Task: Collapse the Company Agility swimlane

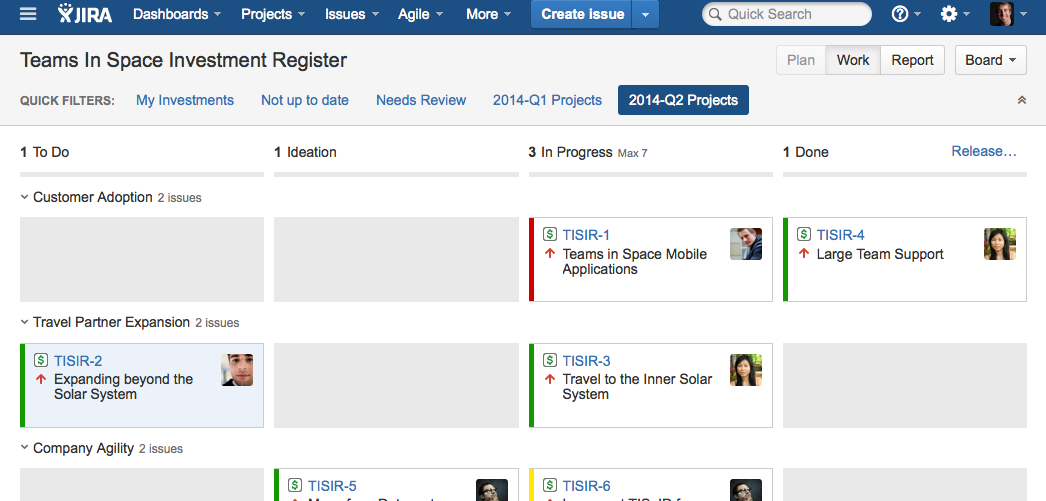Action: click(24, 448)
